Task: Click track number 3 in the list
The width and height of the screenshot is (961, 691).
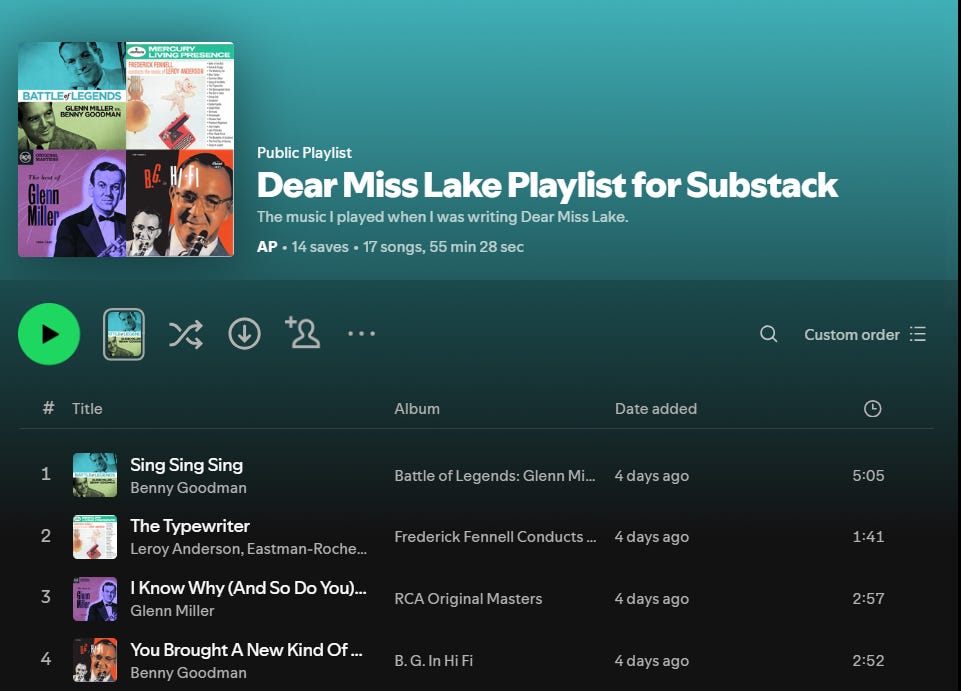Action: (x=46, y=597)
